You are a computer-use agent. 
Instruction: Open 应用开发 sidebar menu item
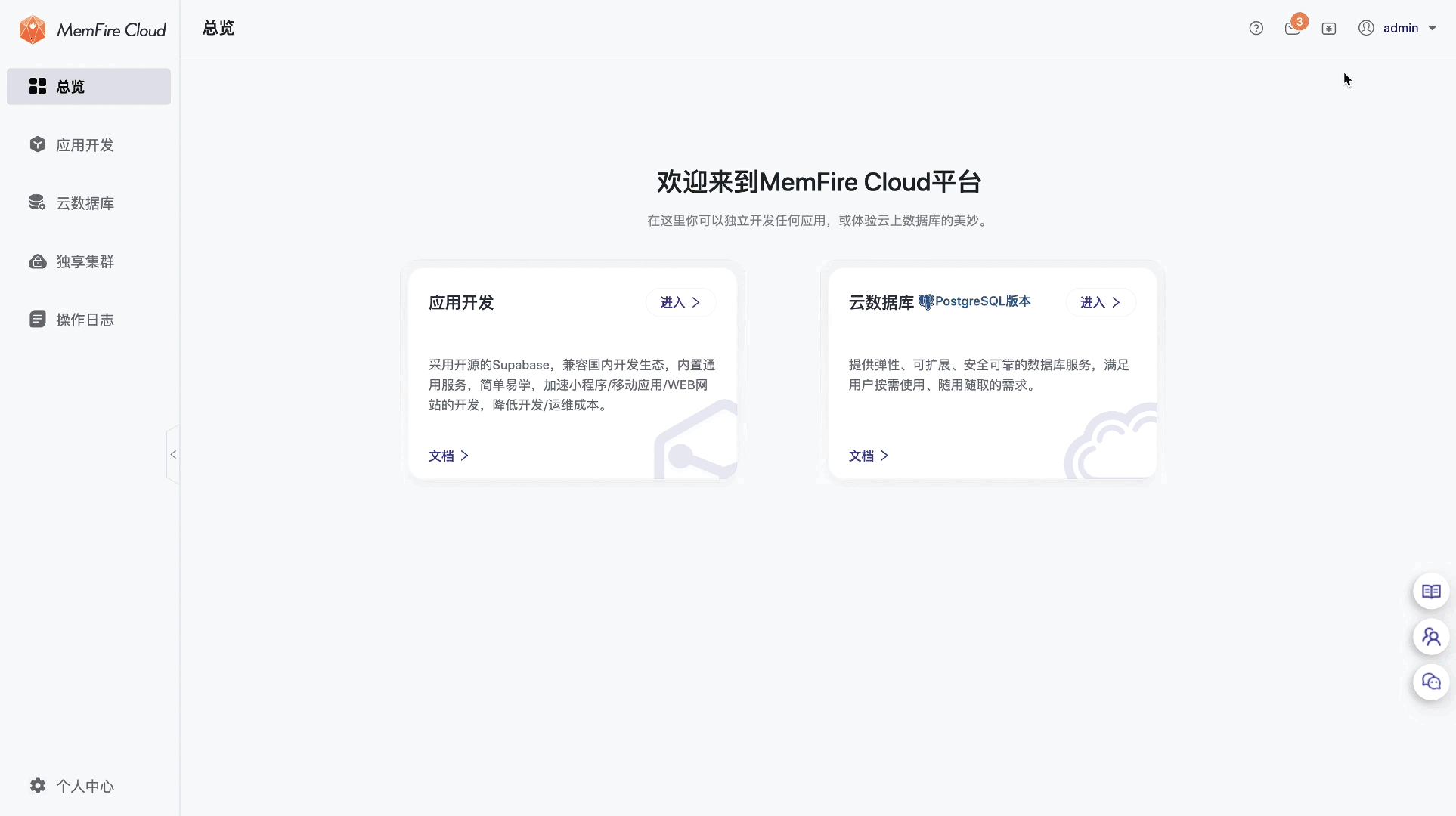click(x=85, y=145)
